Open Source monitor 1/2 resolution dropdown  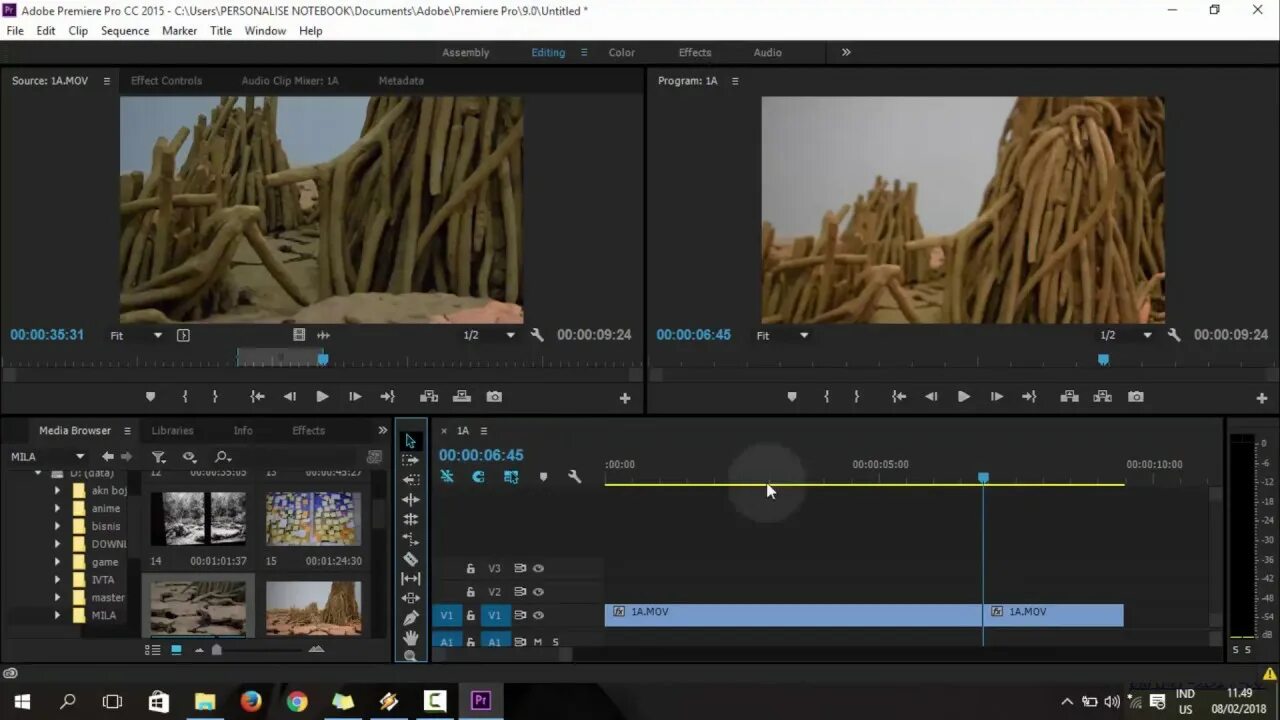(x=489, y=336)
